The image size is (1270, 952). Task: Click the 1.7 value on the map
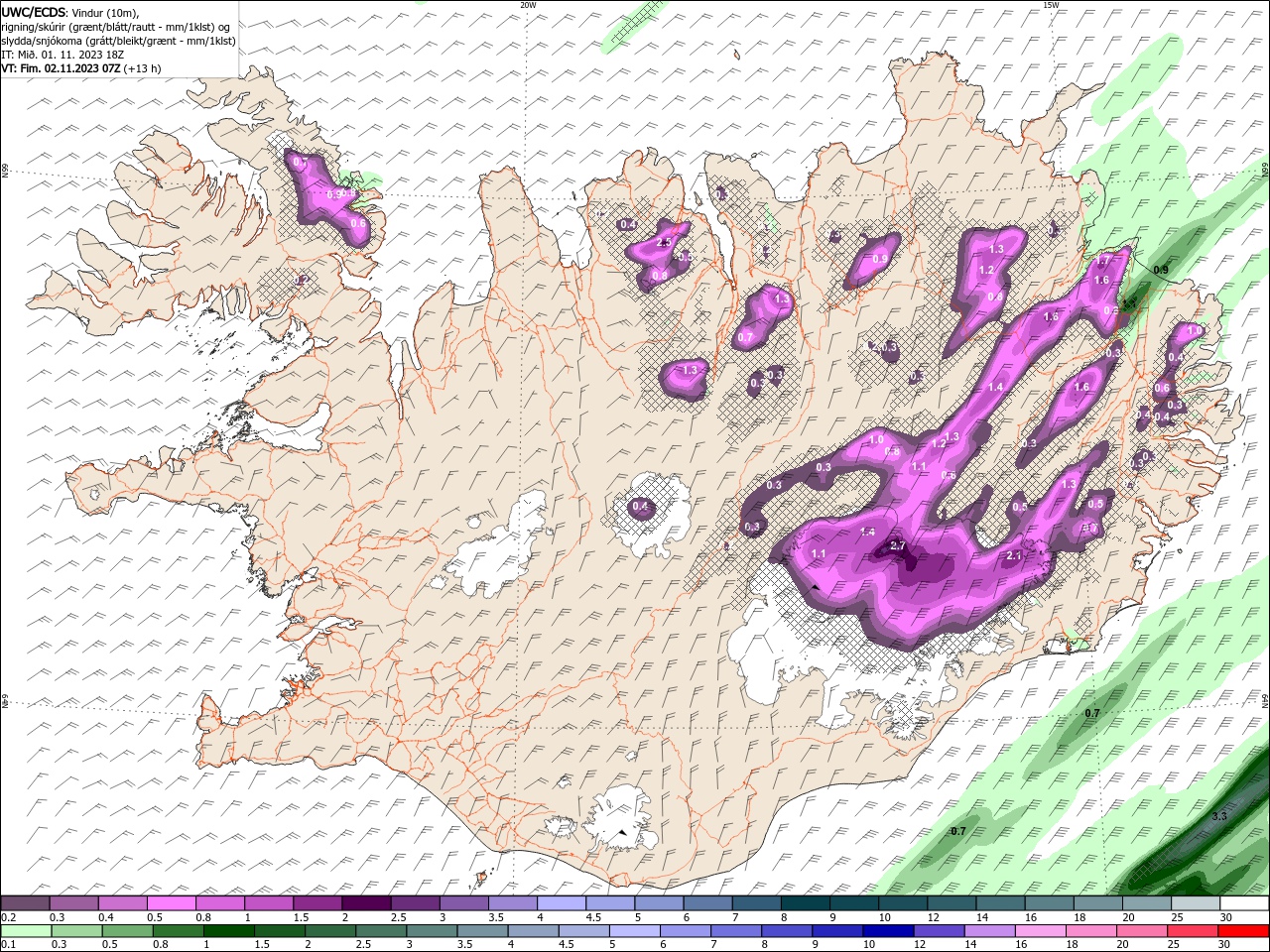pos(1101,261)
